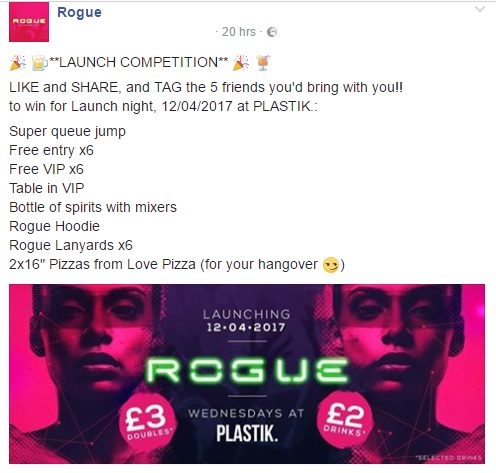This screenshot has width=496, height=473.
Task: Click the smirking face emoji
Action: tap(331, 265)
